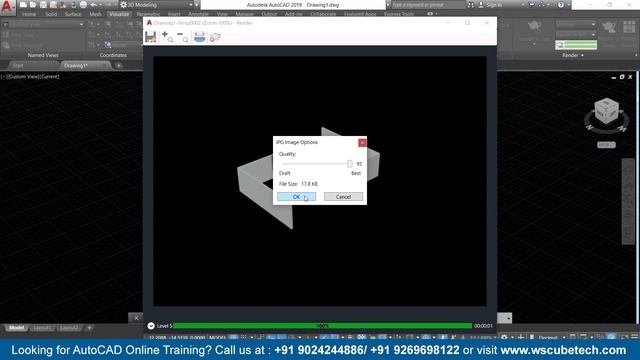Open the Home ribbon tab
Image resolution: width=640 pixels, height=360 pixels.
29,14
